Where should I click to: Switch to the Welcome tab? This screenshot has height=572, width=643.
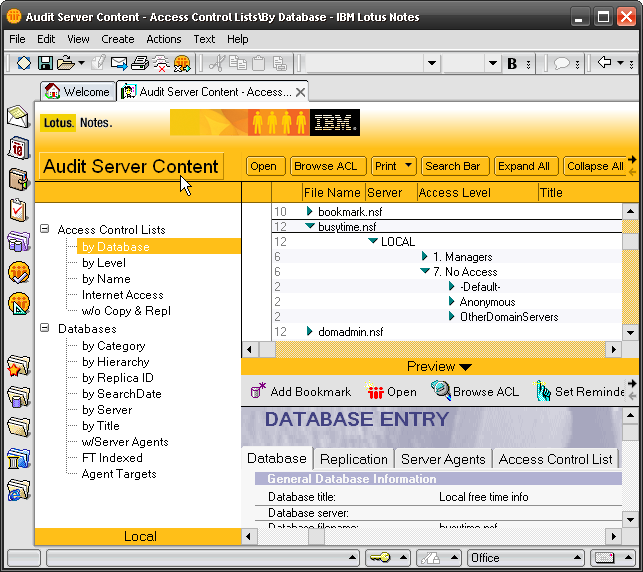pyautogui.click(x=77, y=91)
